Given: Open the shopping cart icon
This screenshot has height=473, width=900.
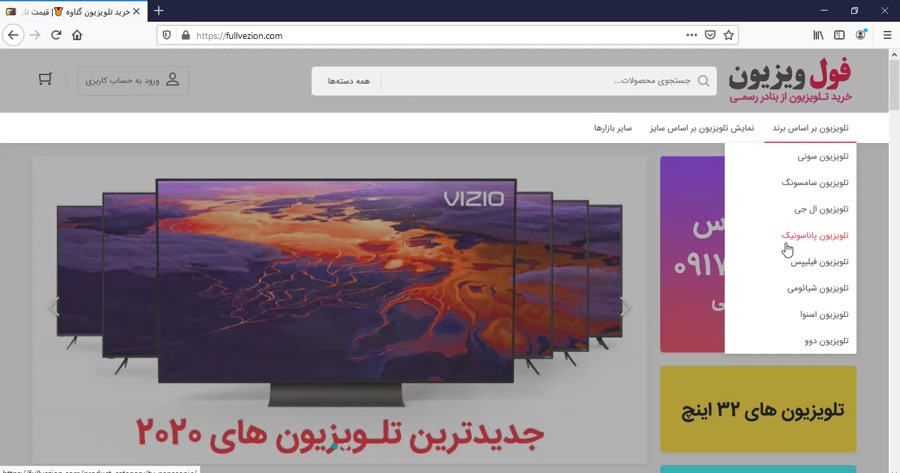Looking at the screenshot, I should [x=45, y=79].
